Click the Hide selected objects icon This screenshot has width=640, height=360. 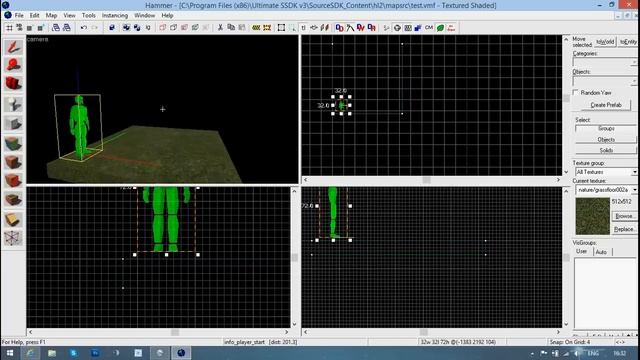click(x=163, y=28)
